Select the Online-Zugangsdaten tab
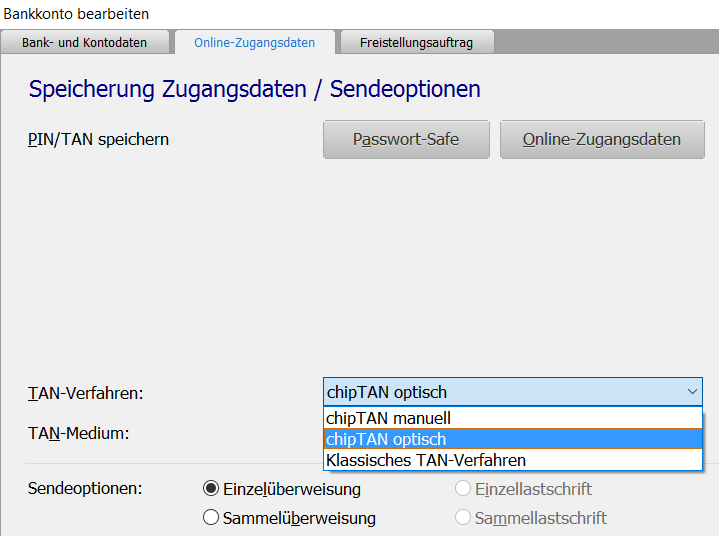 [254, 42]
